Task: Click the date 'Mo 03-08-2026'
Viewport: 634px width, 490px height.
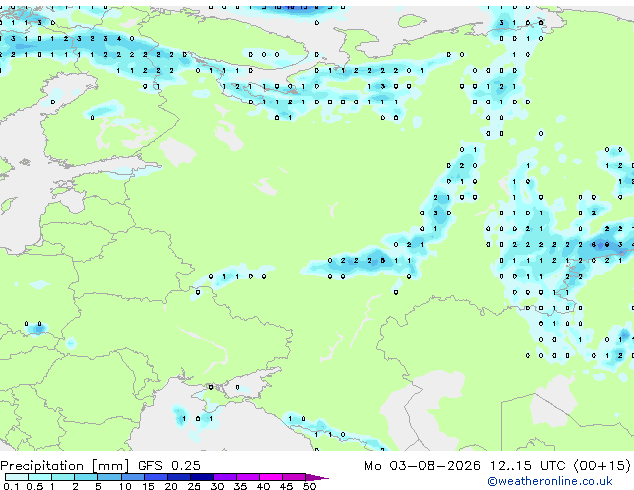Action: tap(423, 466)
